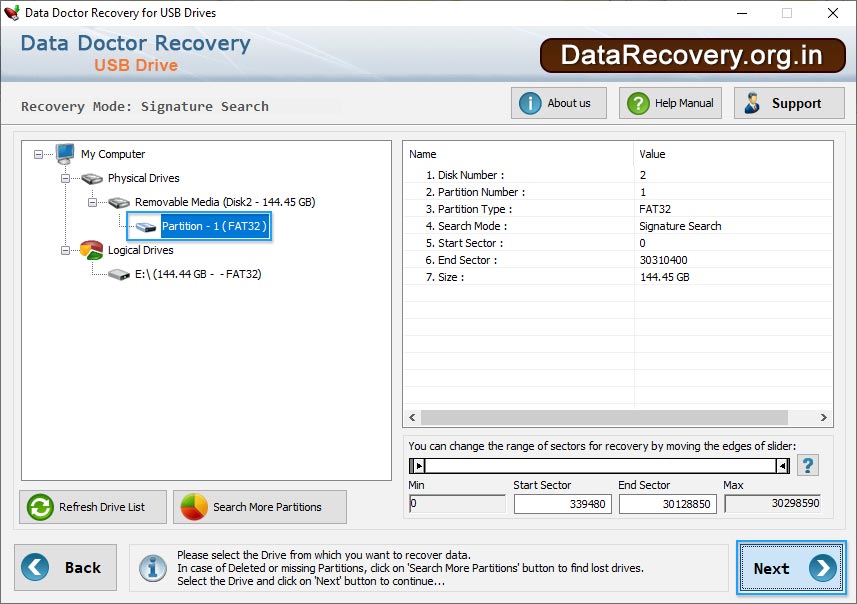The height and width of the screenshot is (604, 857).
Task: Click 'Recovery Mode: Signature Search' text
Action: [145, 106]
